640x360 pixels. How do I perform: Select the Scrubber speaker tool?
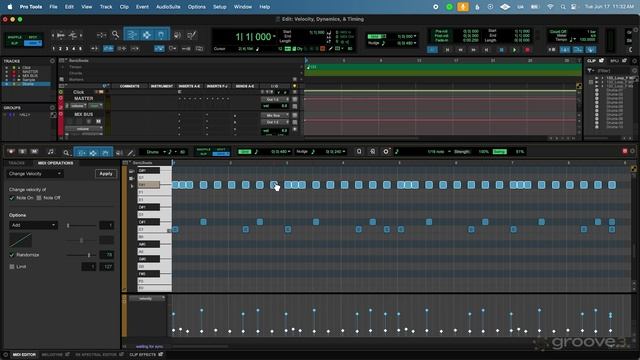pyautogui.click(x=177, y=36)
